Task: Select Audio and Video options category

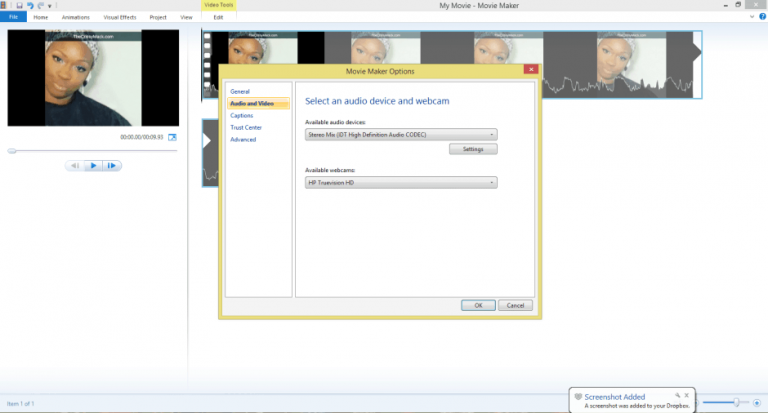Action: (259, 103)
